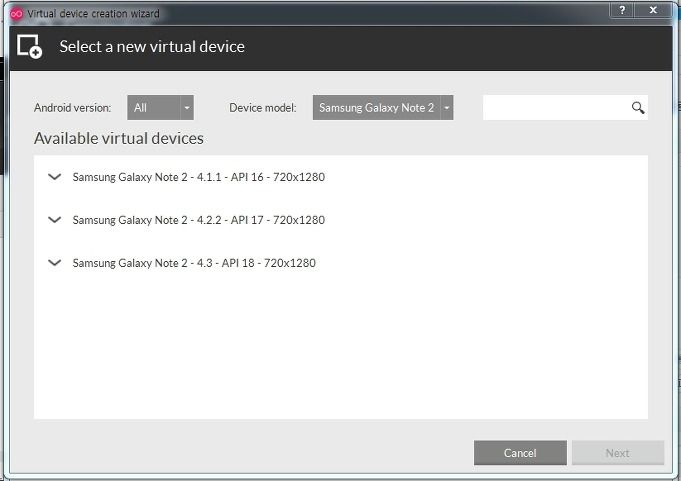Screen dimensions: 681x481
Task: Select Samsung Galaxy Note 2 - 4.2.2 - API 17
Action: [x=198, y=220]
